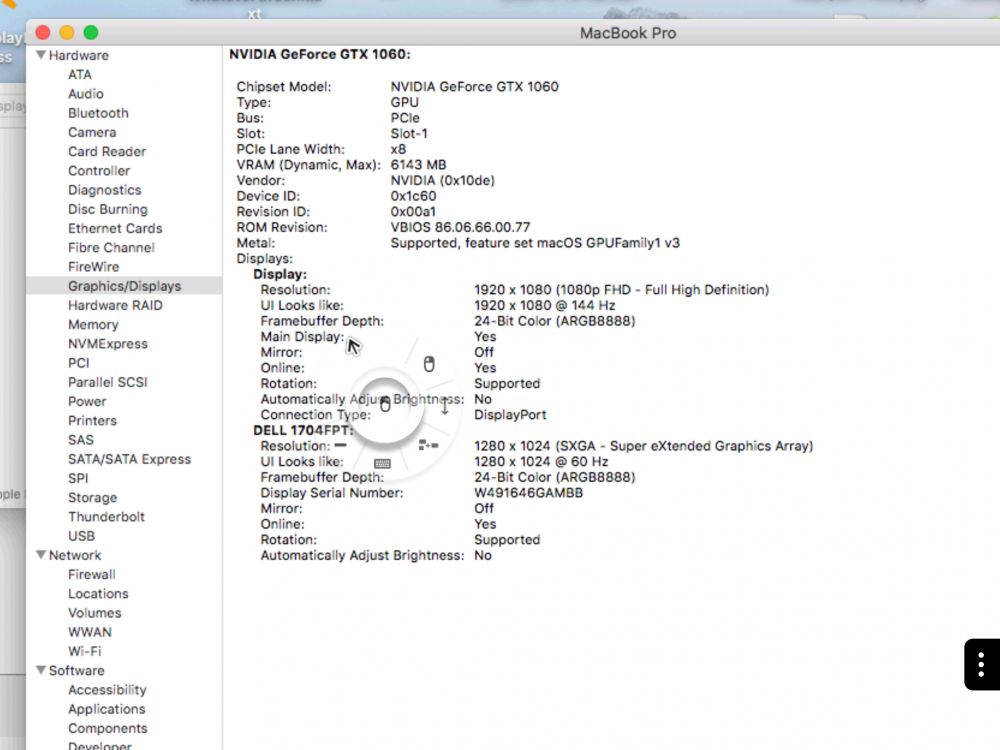The width and height of the screenshot is (1000, 750).
Task: Open Wi-Fi network information
Action: click(x=84, y=651)
